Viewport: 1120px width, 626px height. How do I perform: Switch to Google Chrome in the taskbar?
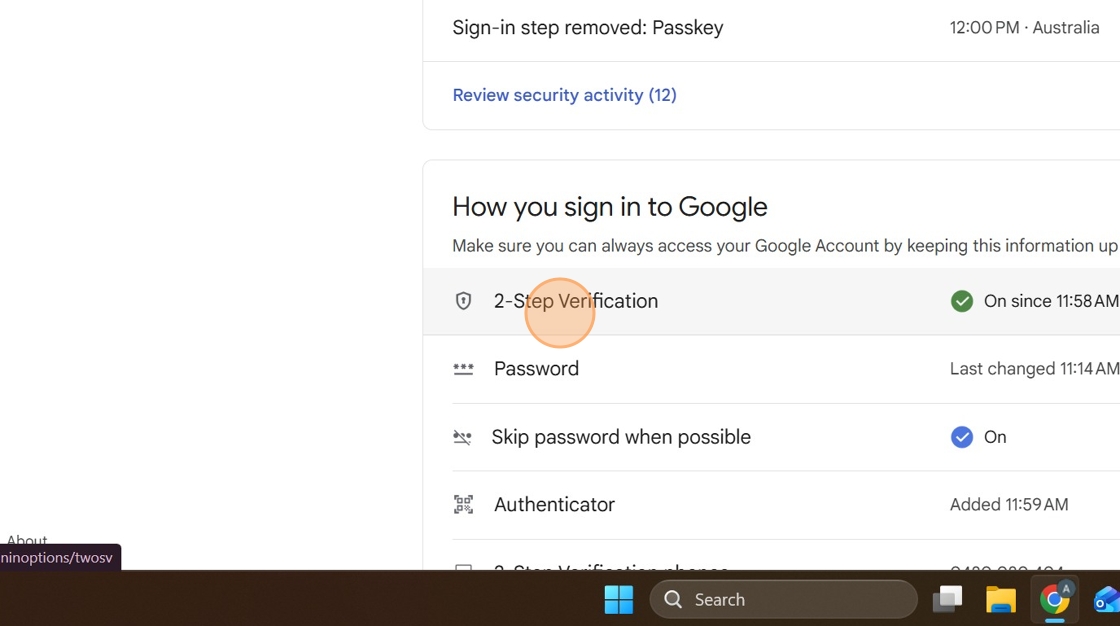[1054, 599]
